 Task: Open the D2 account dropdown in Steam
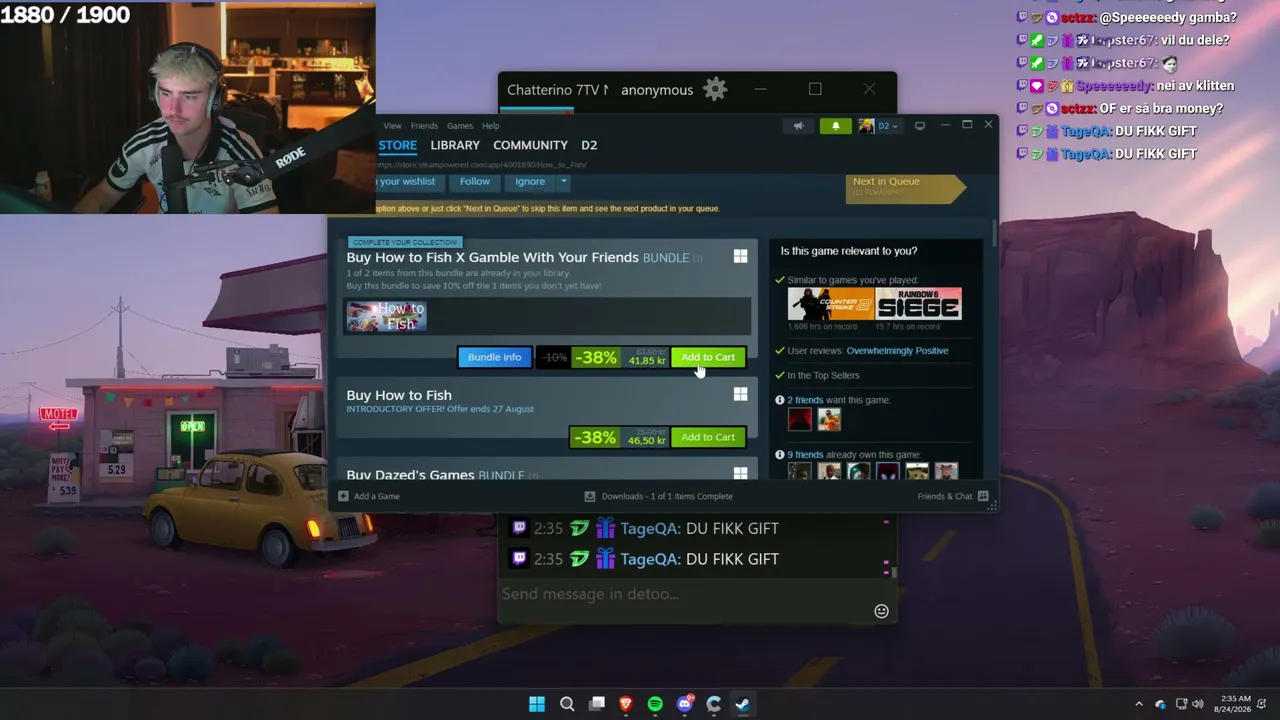tap(880, 126)
